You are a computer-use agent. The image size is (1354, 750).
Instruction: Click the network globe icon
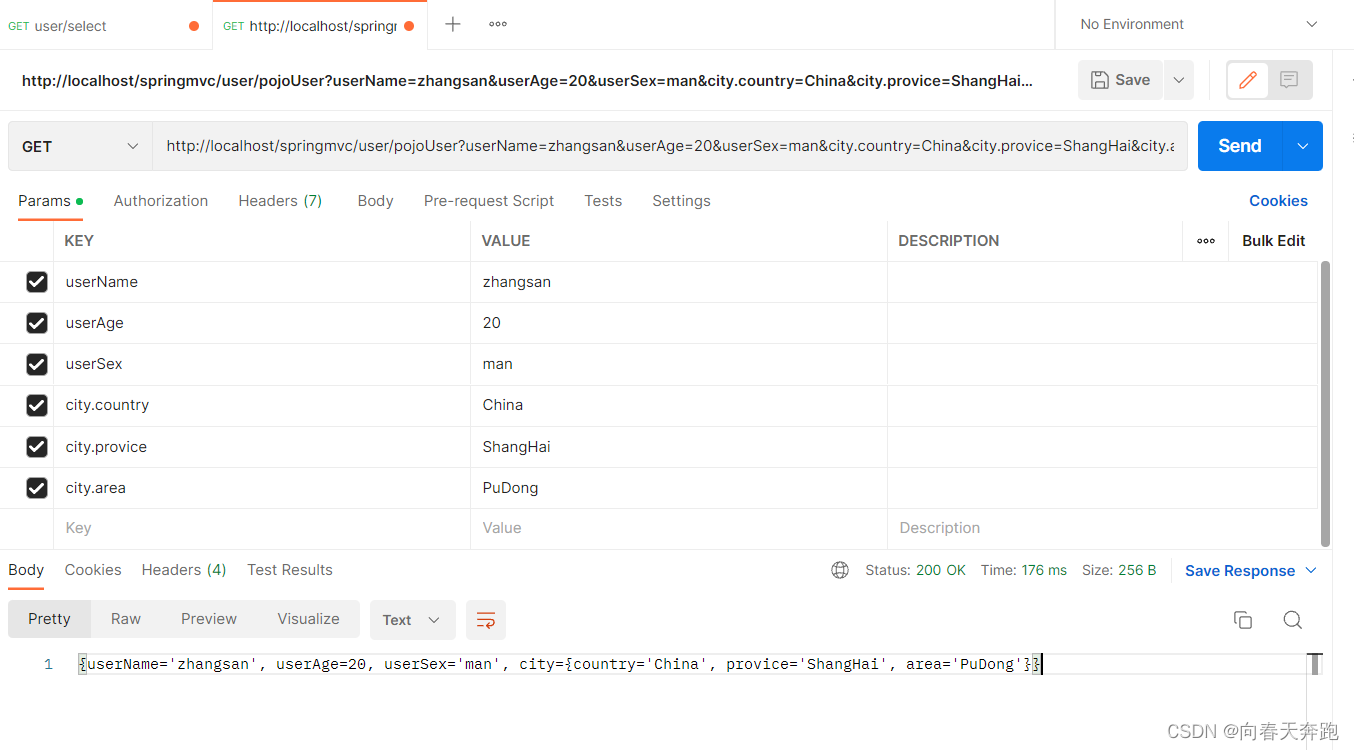click(x=840, y=570)
